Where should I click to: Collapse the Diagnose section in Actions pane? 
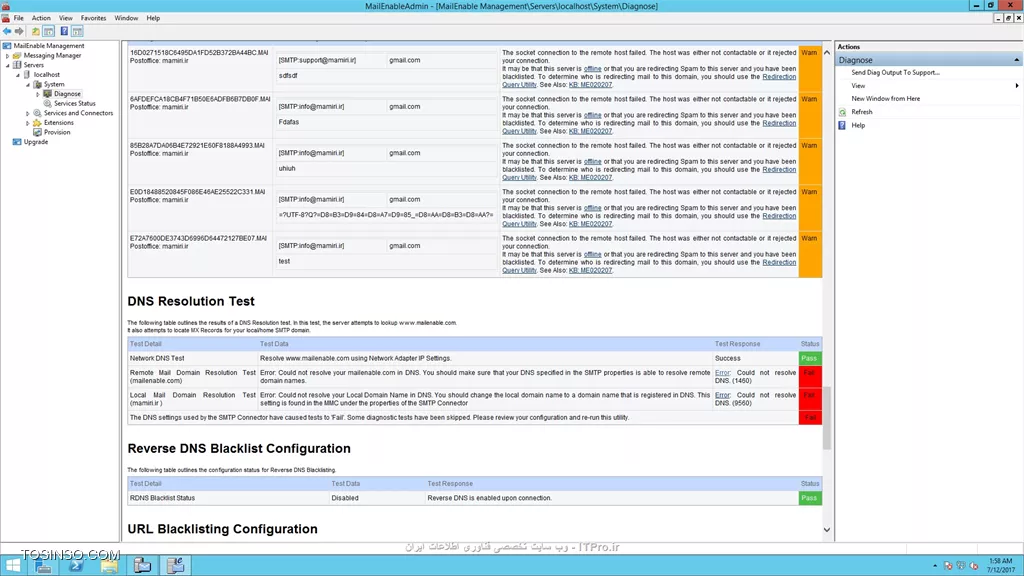coord(1016,60)
